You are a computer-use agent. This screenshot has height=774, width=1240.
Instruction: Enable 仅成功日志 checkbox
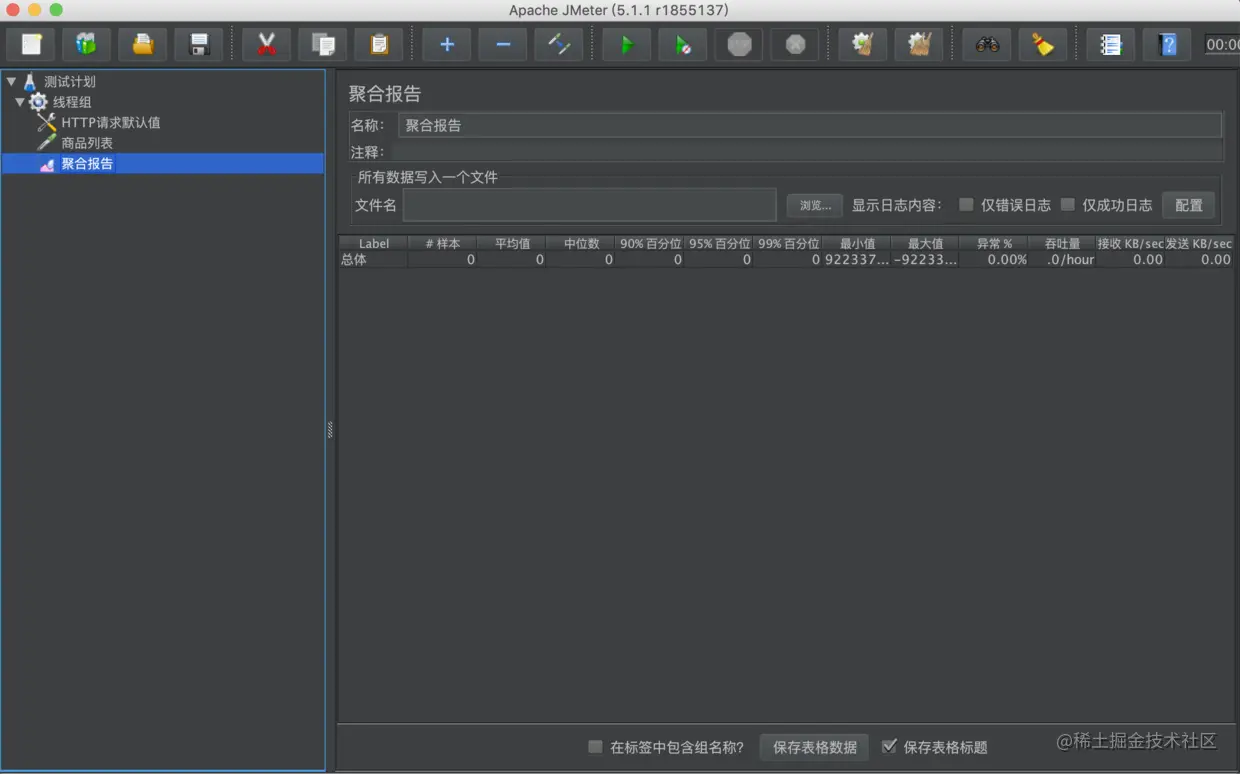click(1067, 204)
